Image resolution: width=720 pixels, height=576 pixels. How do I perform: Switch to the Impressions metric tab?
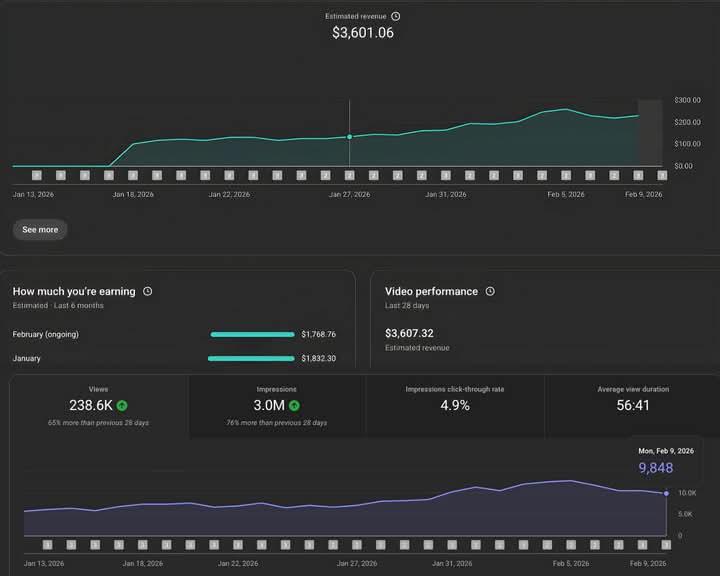[x=277, y=407]
